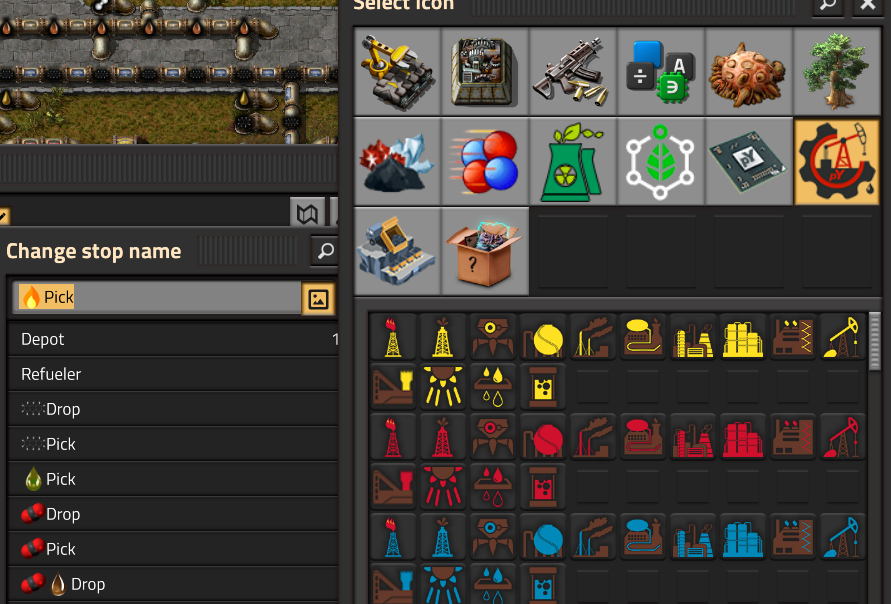
Task: Select the Depot stop name
Action: click(173, 339)
